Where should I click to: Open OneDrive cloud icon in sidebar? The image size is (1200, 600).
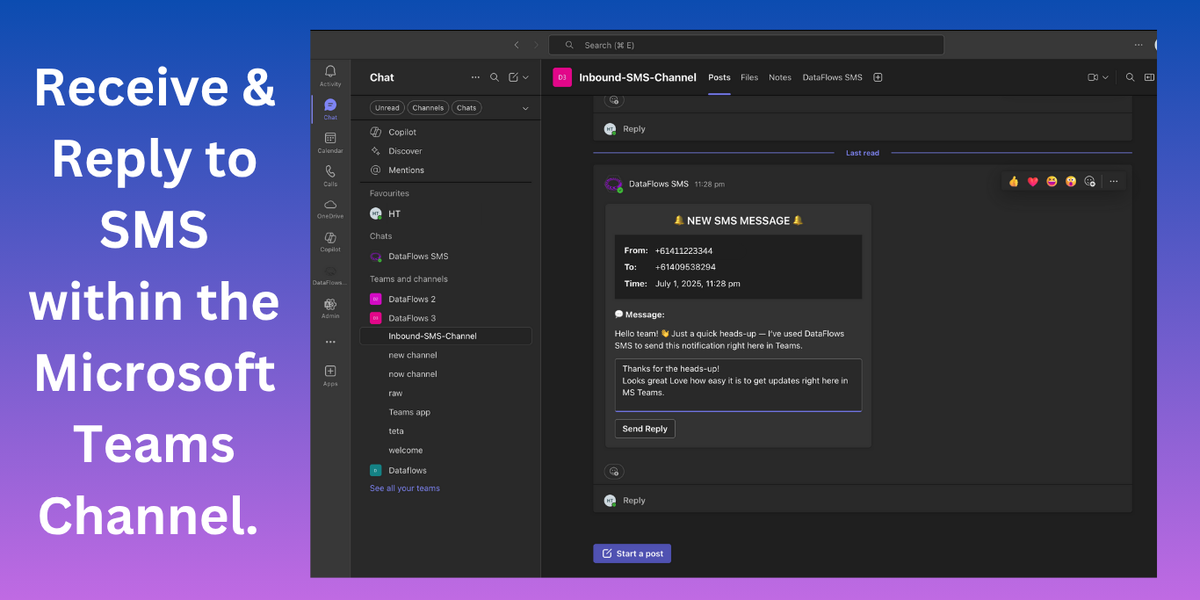tap(330, 208)
